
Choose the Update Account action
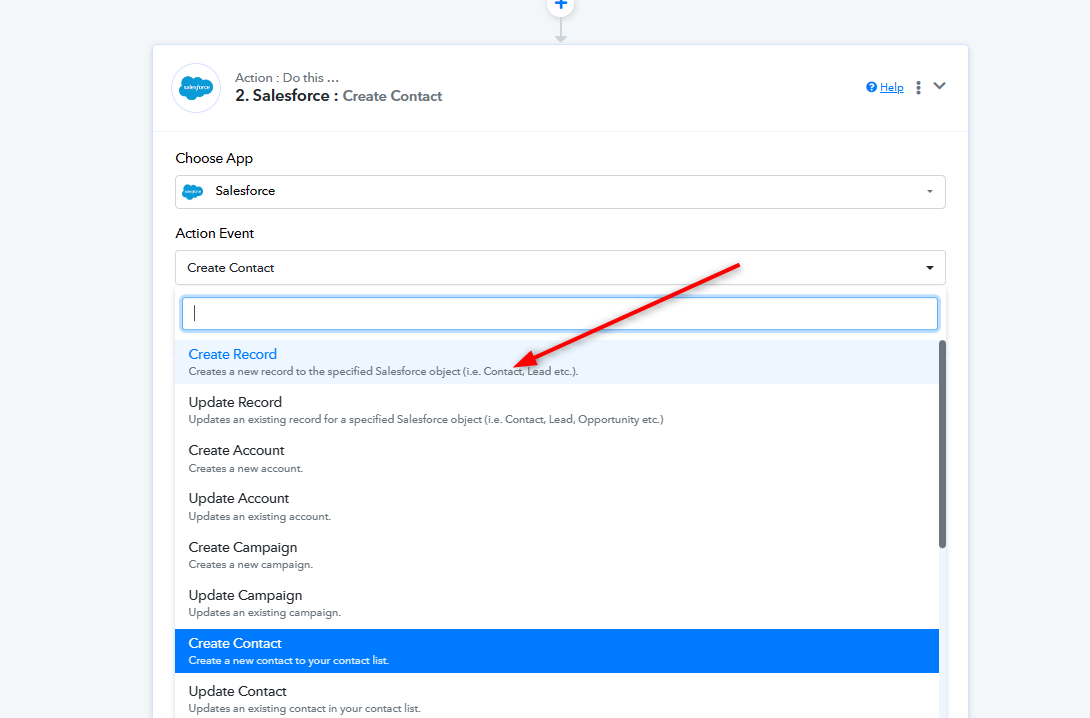[x=557, y=507]
